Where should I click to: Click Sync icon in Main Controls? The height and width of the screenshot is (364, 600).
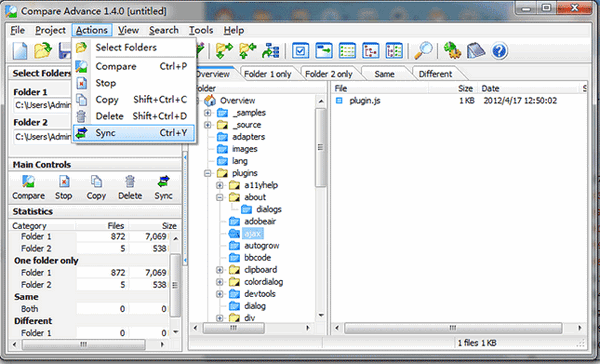point(163,182)
